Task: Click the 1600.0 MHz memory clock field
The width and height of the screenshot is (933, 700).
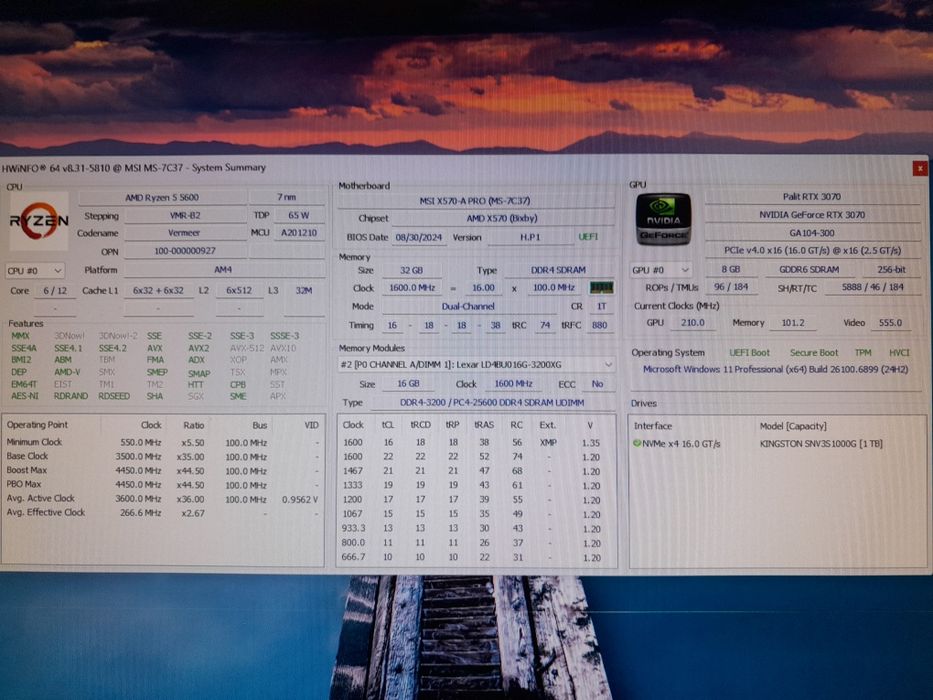Action: [412, 288]
